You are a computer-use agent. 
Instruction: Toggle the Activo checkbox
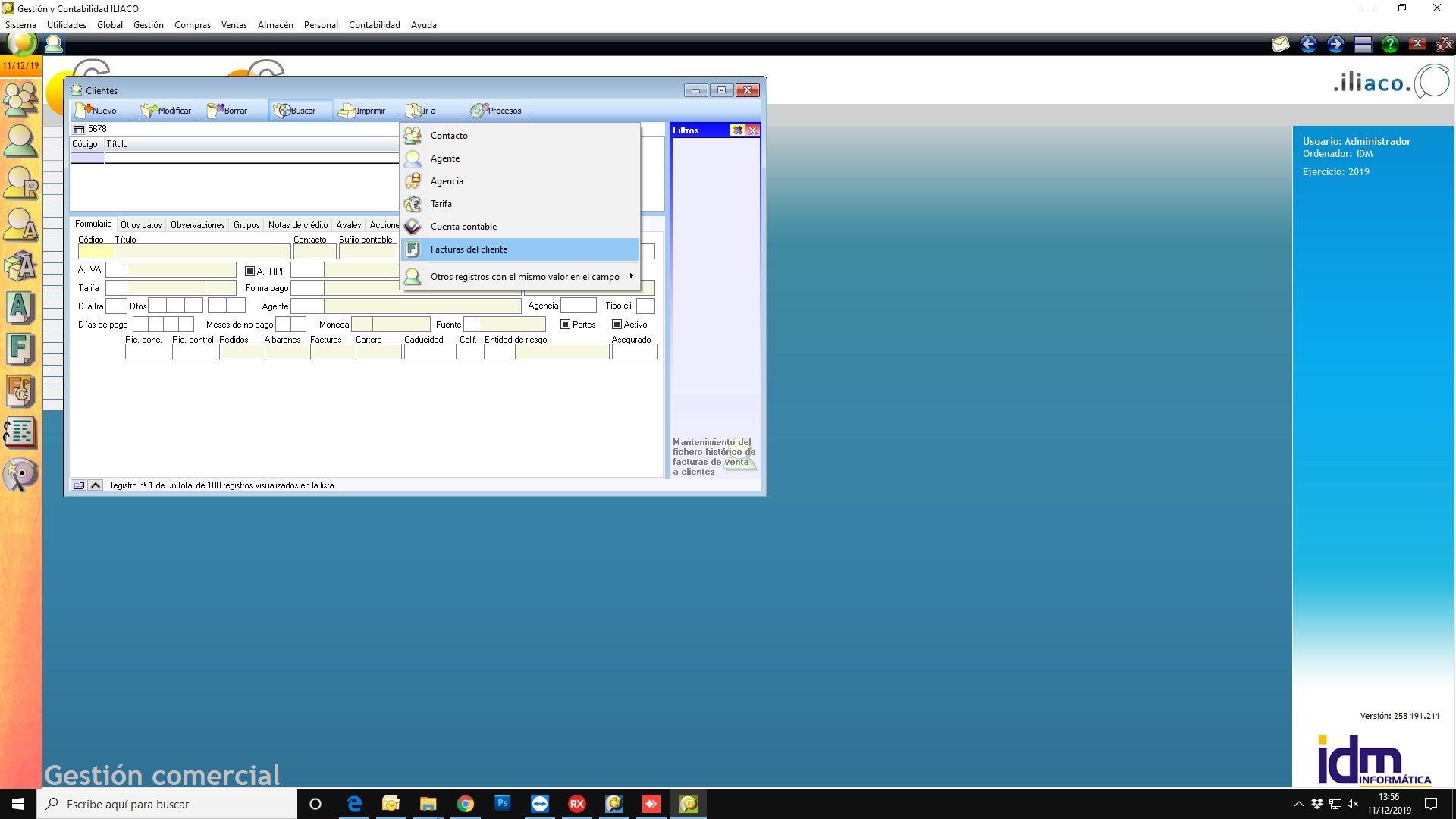coord(617,325)
